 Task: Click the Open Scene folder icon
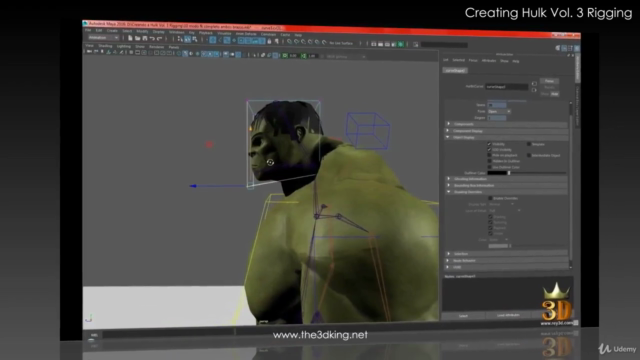[x=138, y=38]
